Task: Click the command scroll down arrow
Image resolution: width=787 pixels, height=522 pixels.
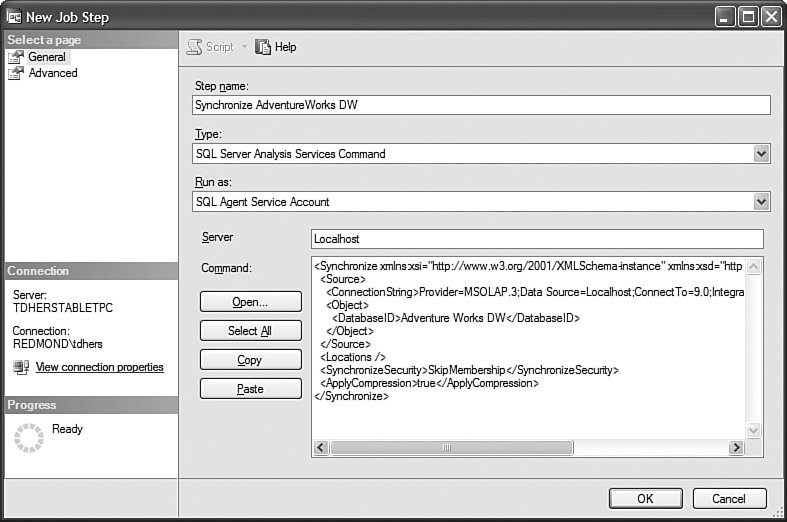Action: [753, 430]
